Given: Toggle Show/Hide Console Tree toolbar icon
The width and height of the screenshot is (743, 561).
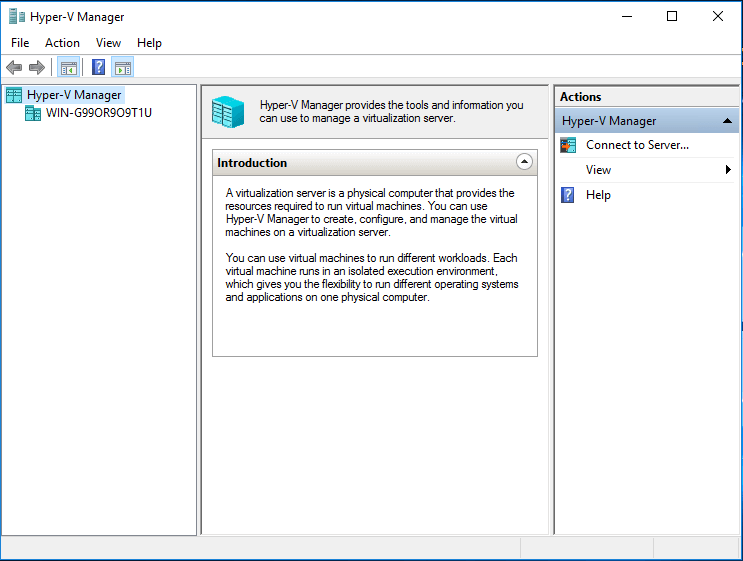Looking at the screenshot, I should click(x=68, y=67).
